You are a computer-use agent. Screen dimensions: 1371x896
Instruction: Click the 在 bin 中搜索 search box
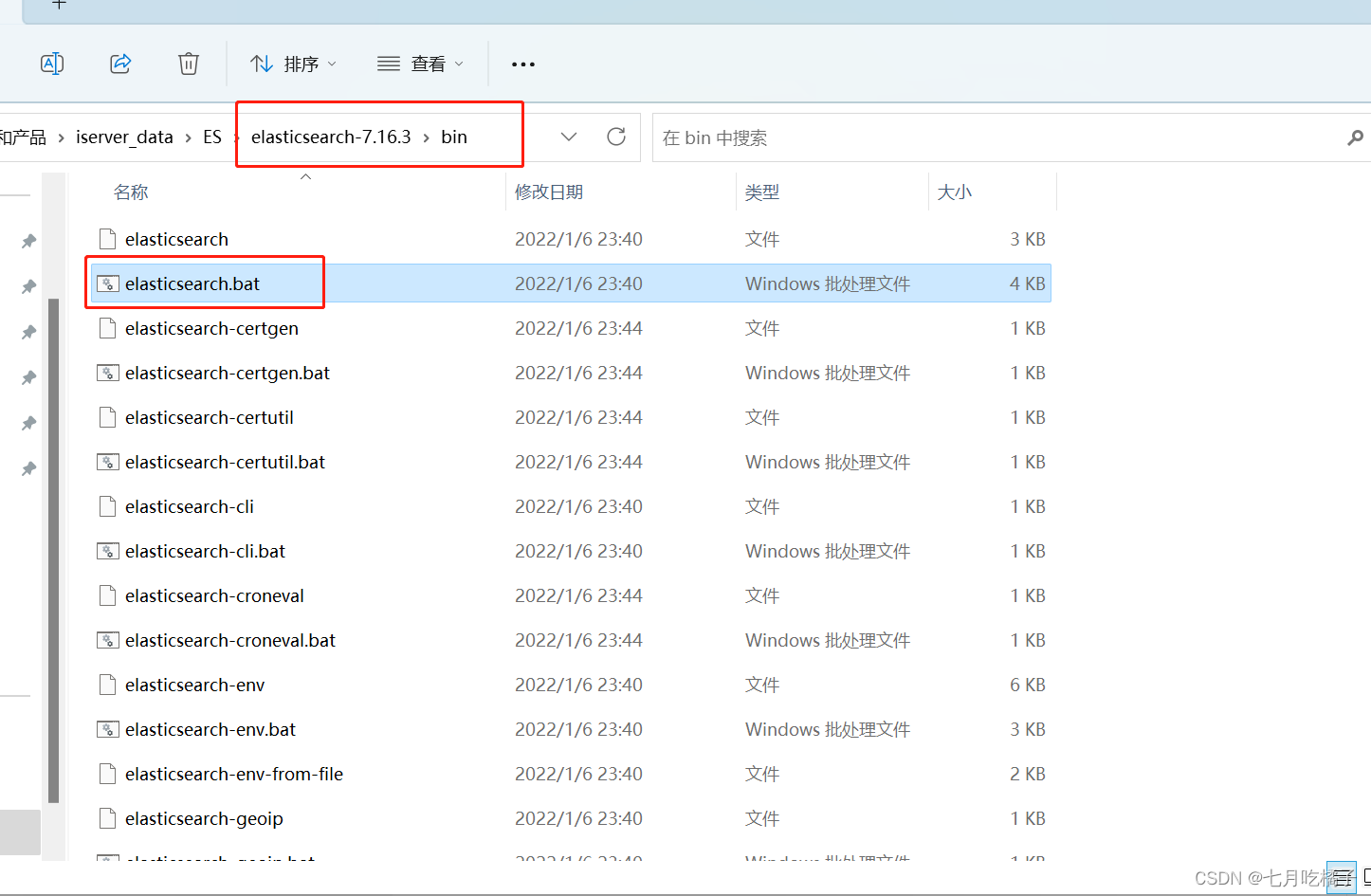1012,137
